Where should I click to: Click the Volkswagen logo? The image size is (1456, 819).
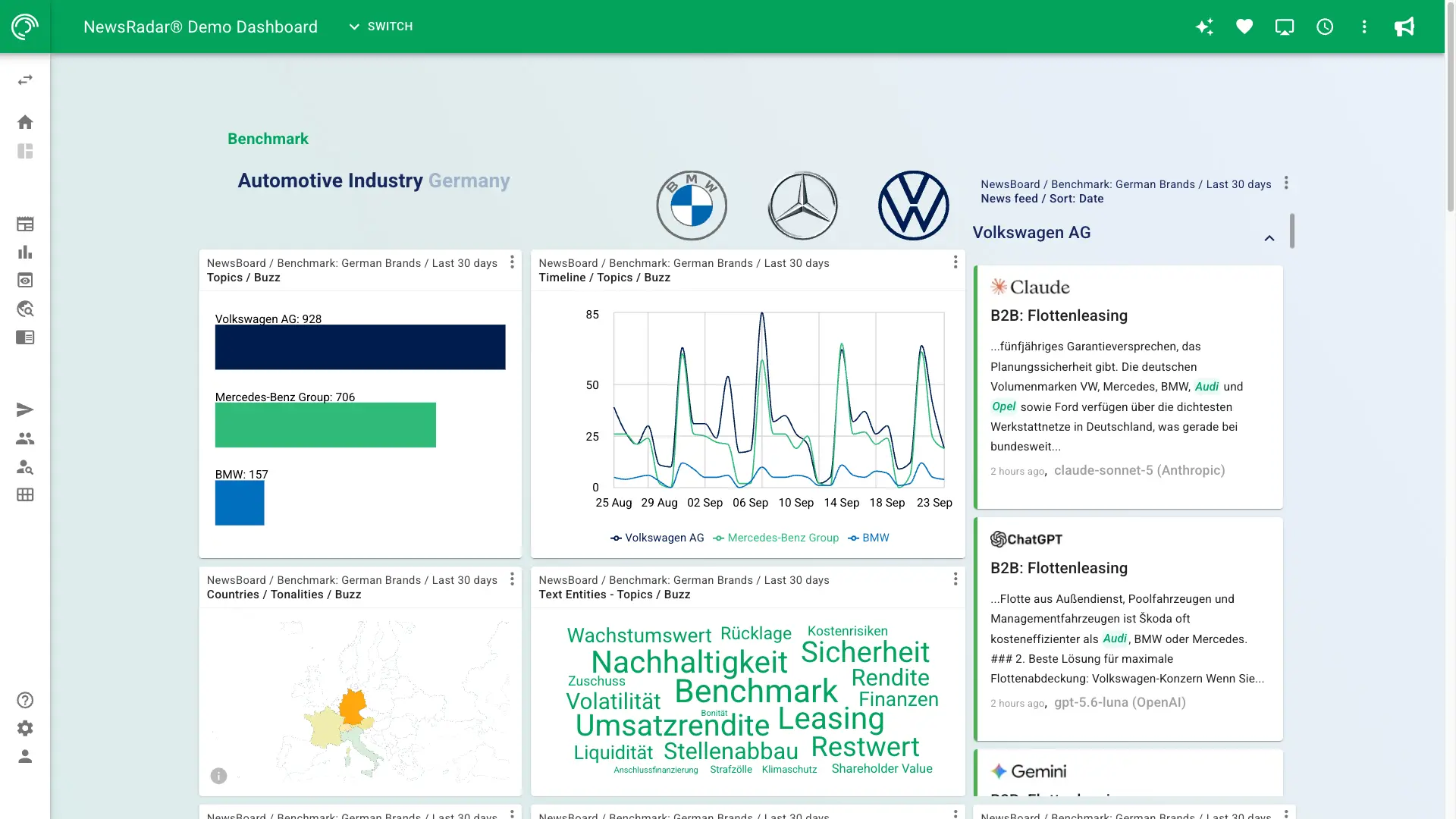point(914,206)
